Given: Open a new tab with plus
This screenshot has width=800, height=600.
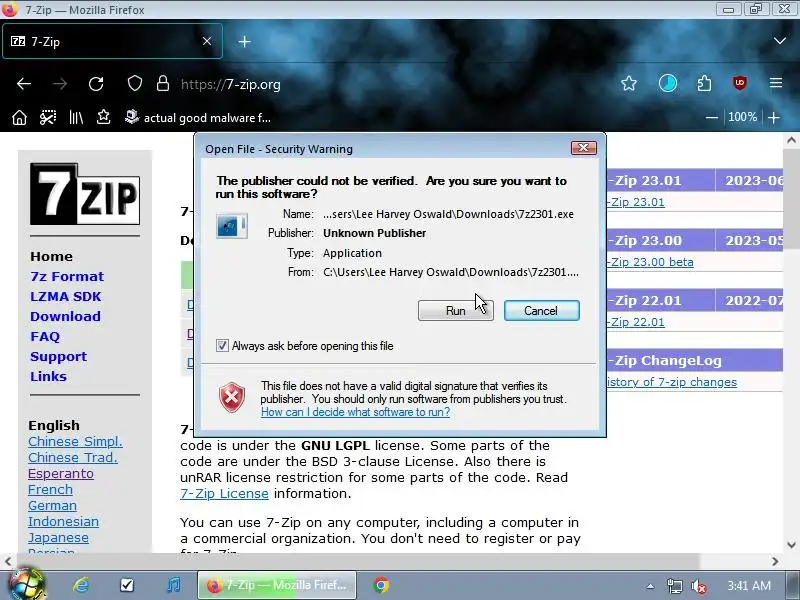Looking at the screenshot, I should point(244,42).
